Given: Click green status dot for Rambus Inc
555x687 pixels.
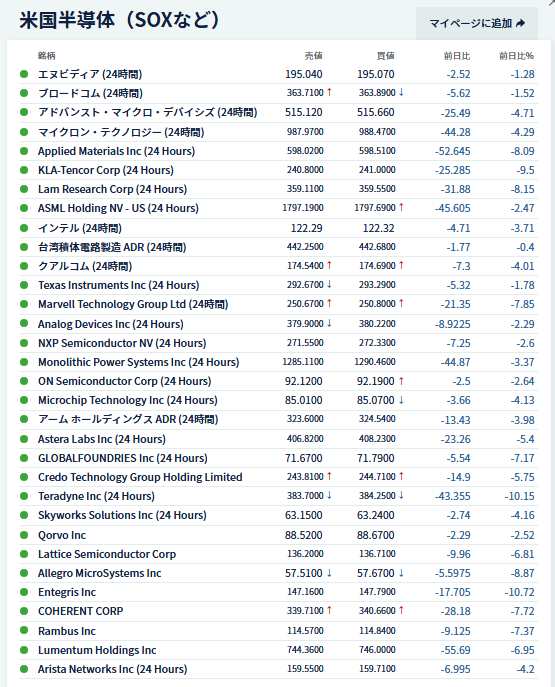Looking at the screenshot, I should (24, 631).
